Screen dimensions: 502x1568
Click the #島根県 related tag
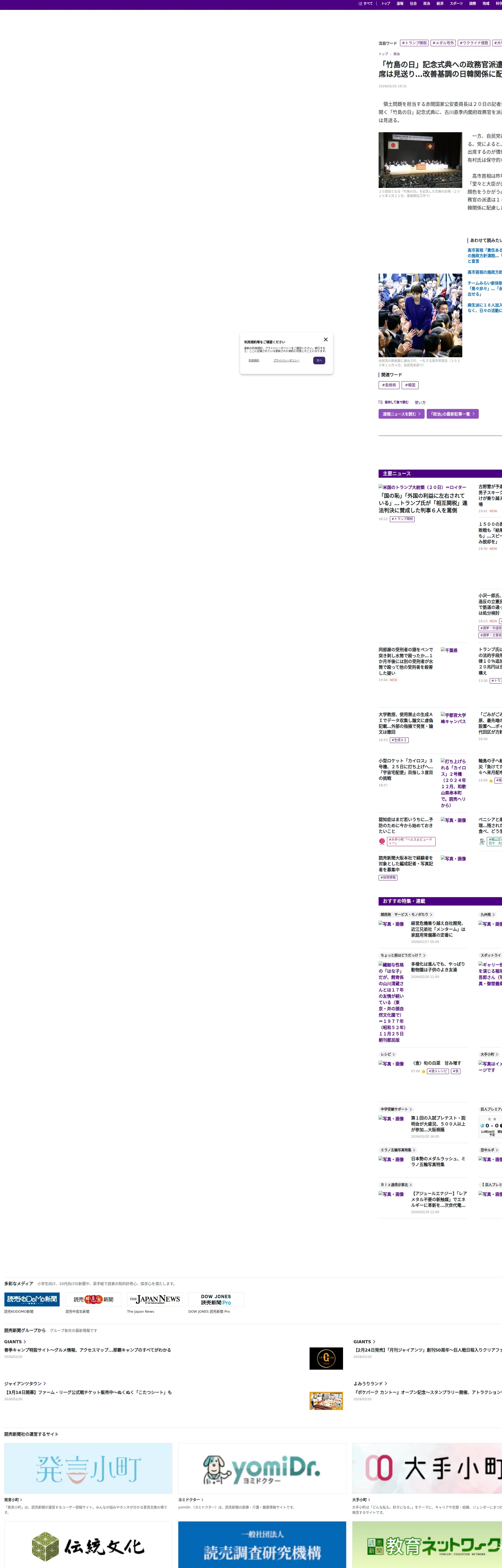389,385
